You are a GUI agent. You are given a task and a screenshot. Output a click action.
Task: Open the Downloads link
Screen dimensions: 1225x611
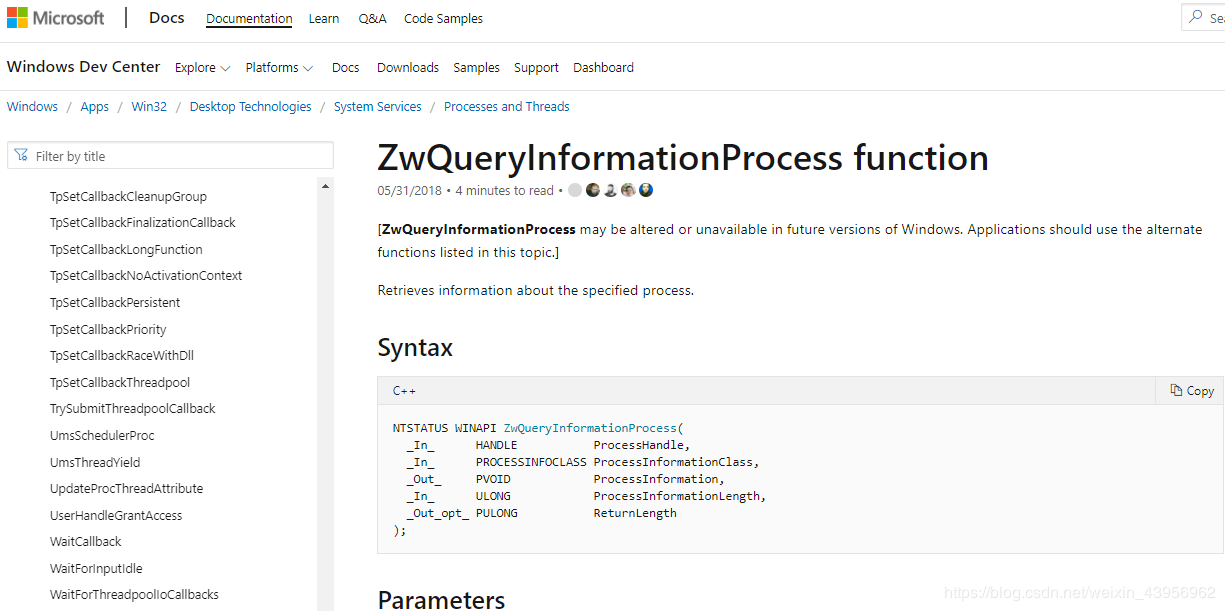point(408,67)
